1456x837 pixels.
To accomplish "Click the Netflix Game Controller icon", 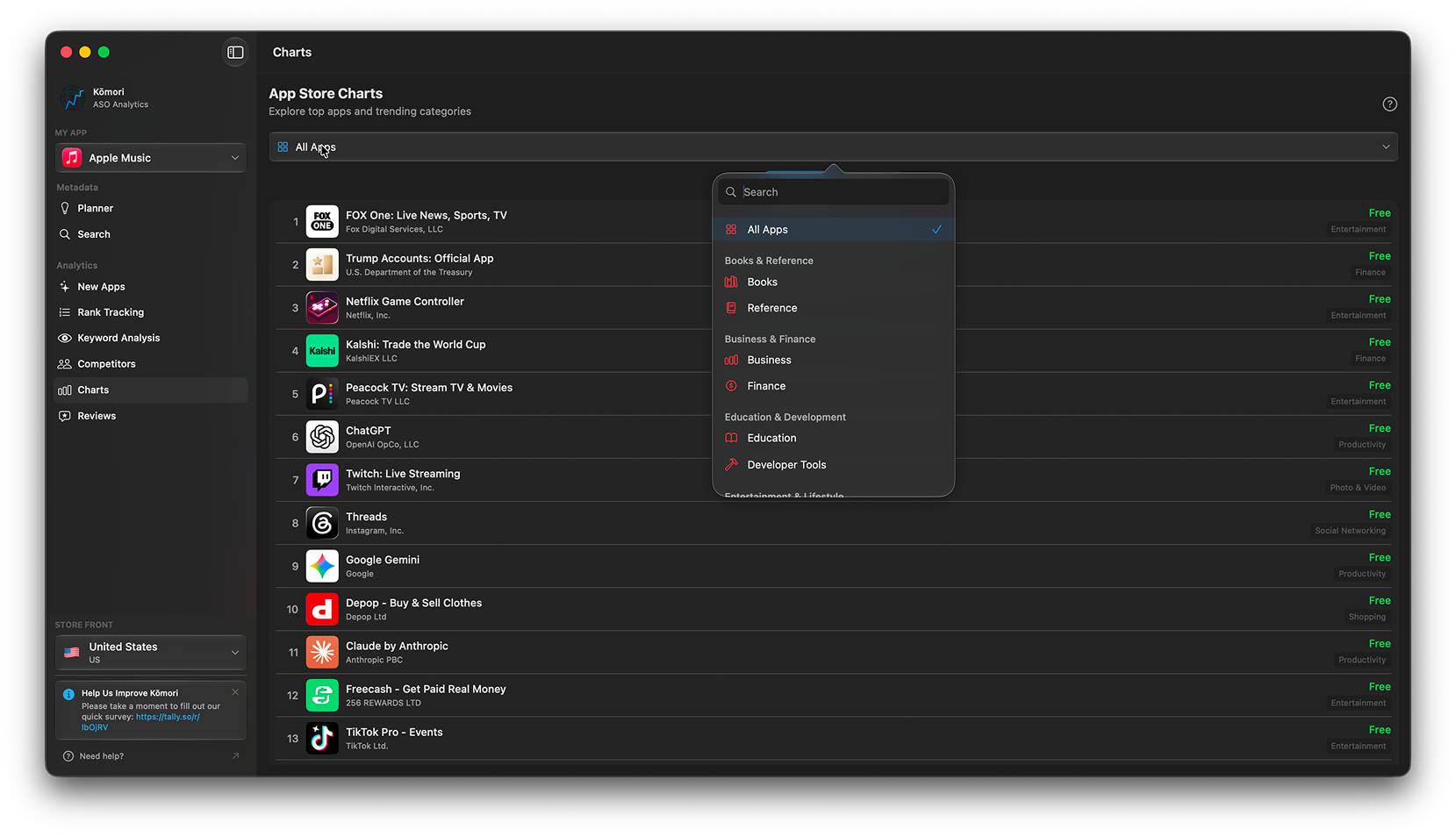I will click(322, 308).
